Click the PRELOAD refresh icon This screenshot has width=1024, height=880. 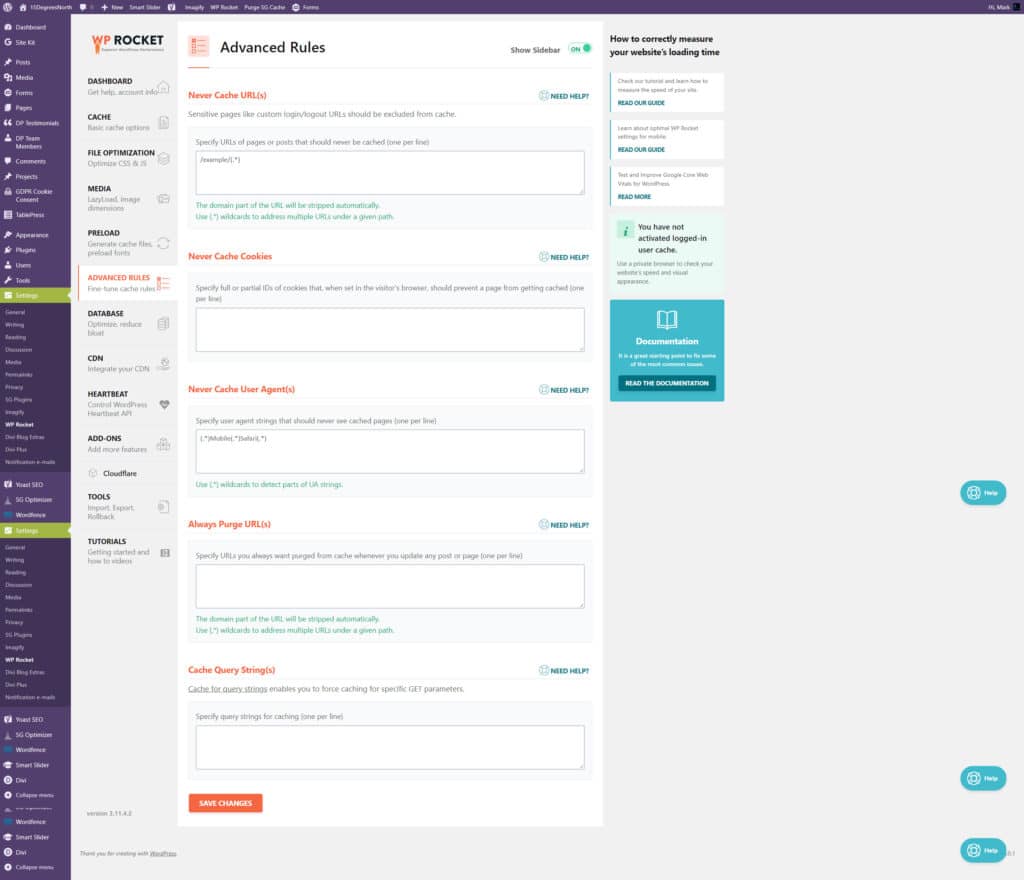(164, 244)
